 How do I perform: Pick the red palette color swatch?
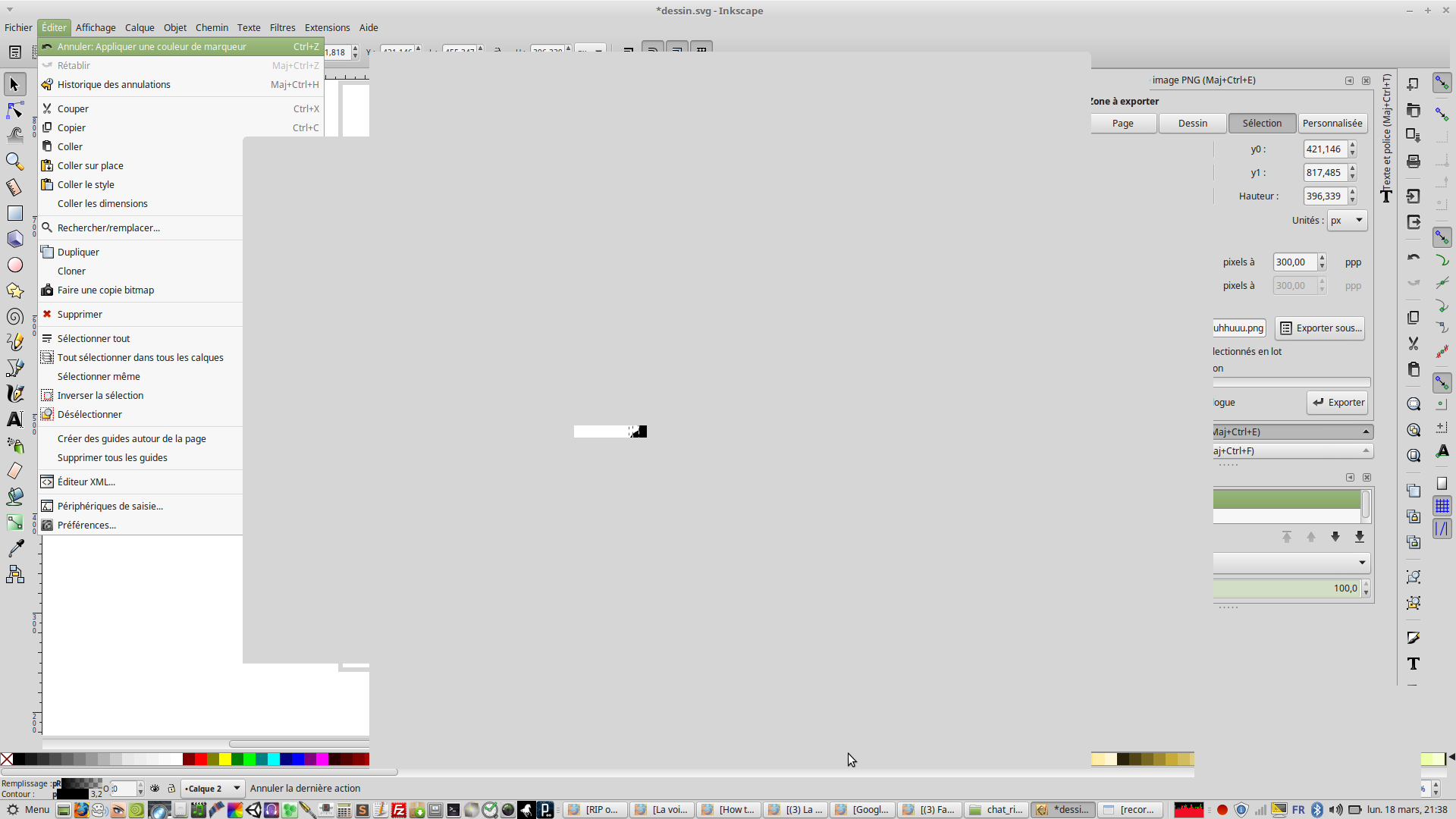pyautogui.click(x=201, y=759)
